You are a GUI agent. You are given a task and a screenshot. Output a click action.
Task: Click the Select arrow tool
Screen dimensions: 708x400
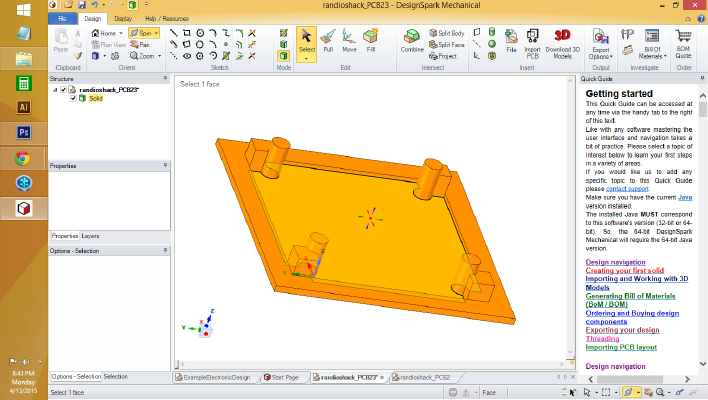[x=307, y=41]
